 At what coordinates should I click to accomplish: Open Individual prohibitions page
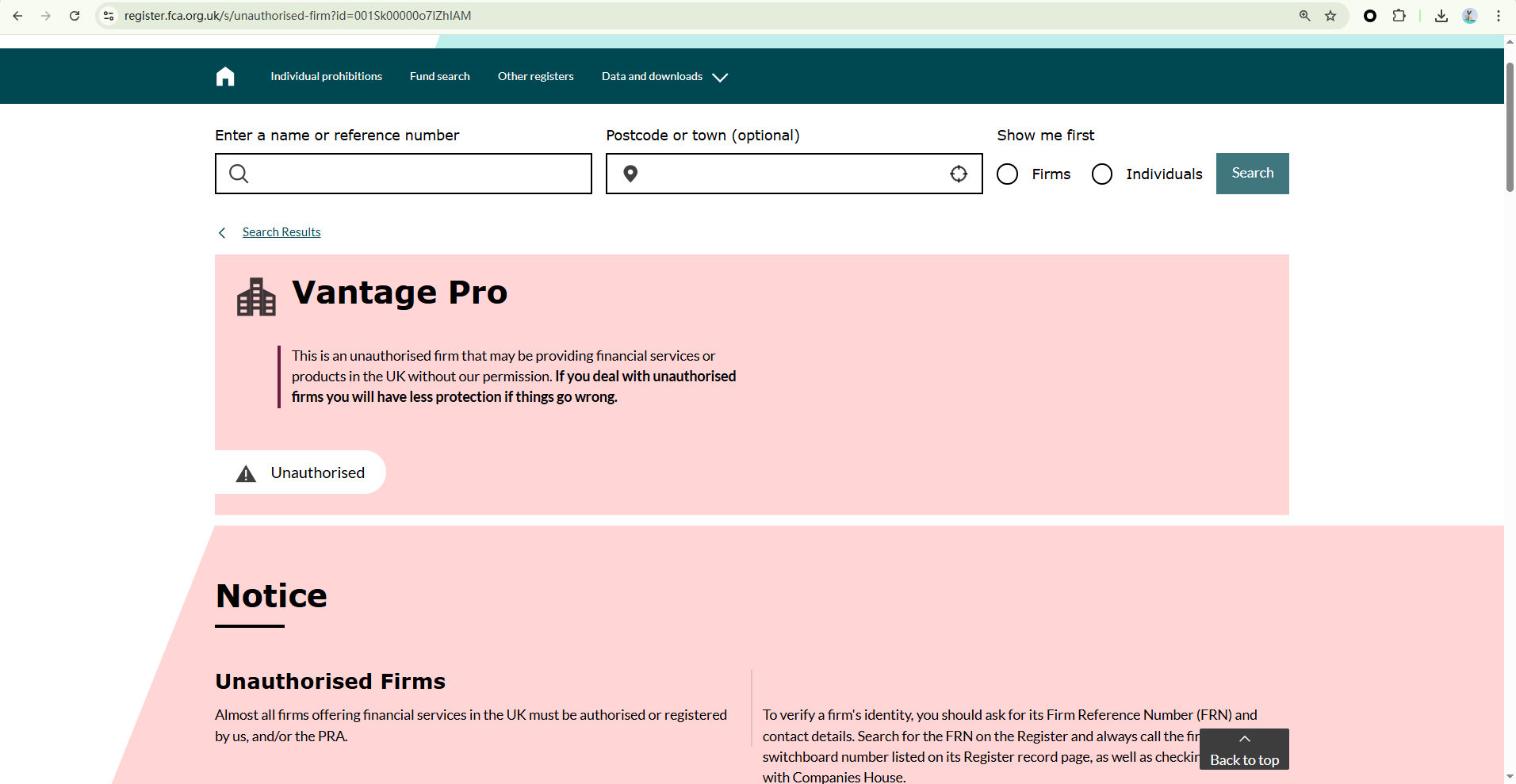pyautogui.click(x=326, y=77)
